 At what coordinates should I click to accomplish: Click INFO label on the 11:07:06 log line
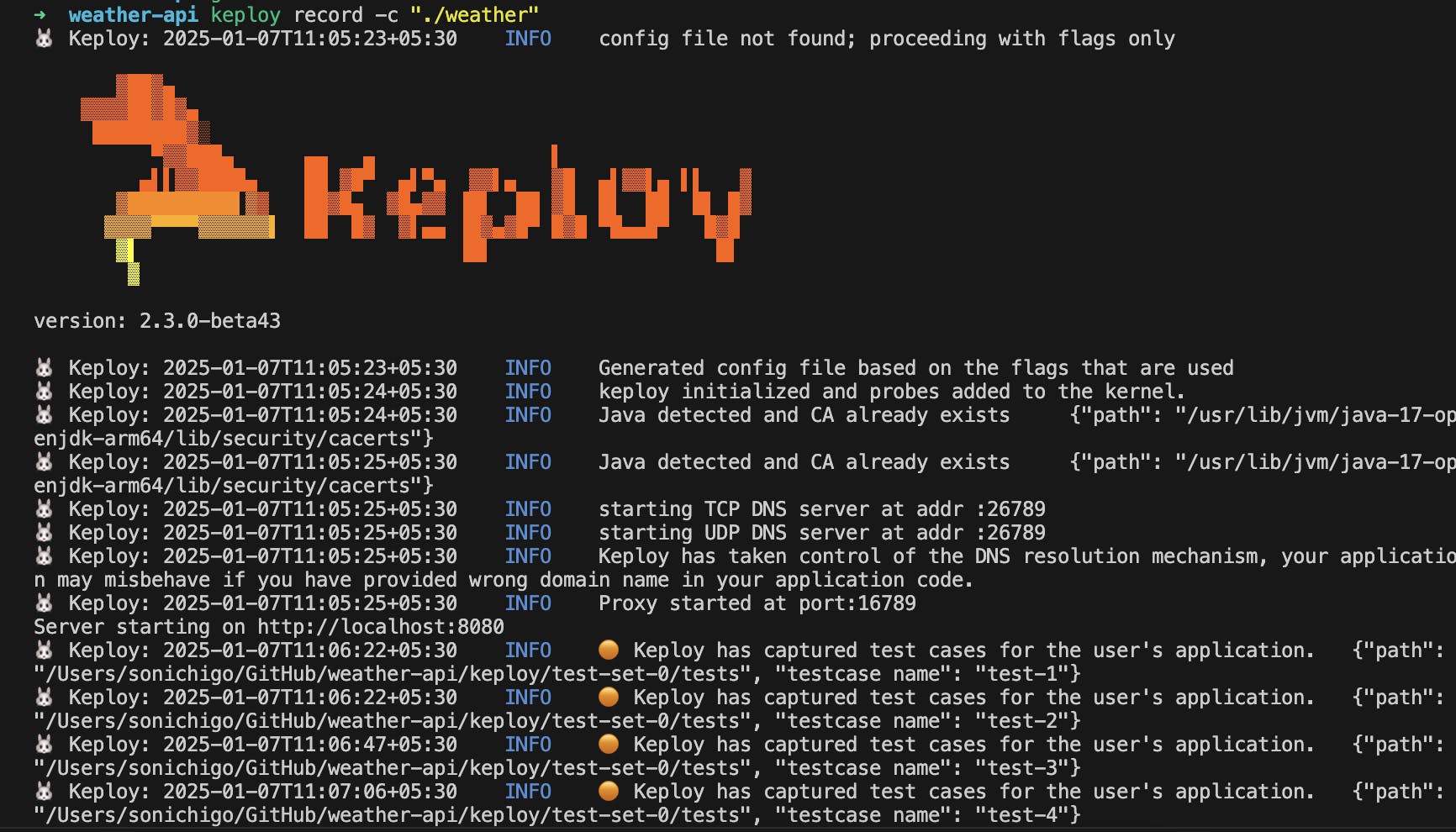[x=528, y=792]
